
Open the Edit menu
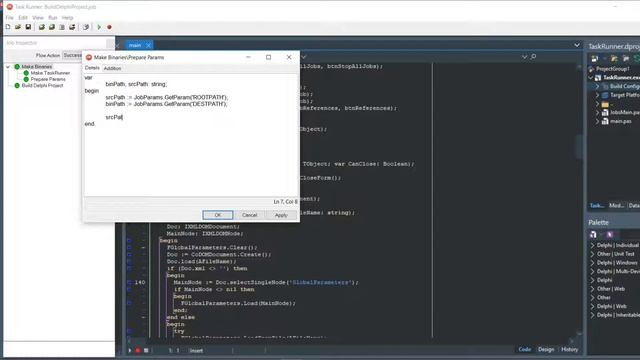click(23, 18)
